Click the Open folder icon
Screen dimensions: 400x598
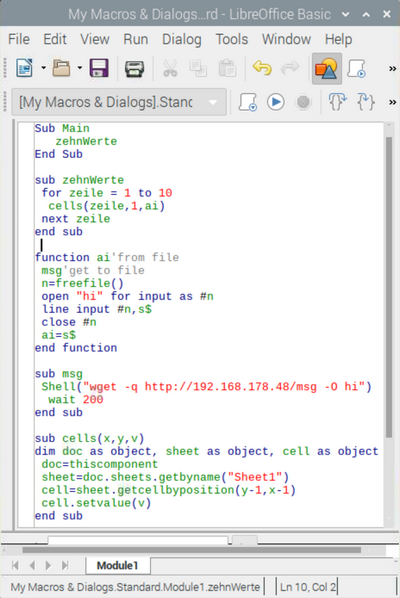click(x=61, y=68)
